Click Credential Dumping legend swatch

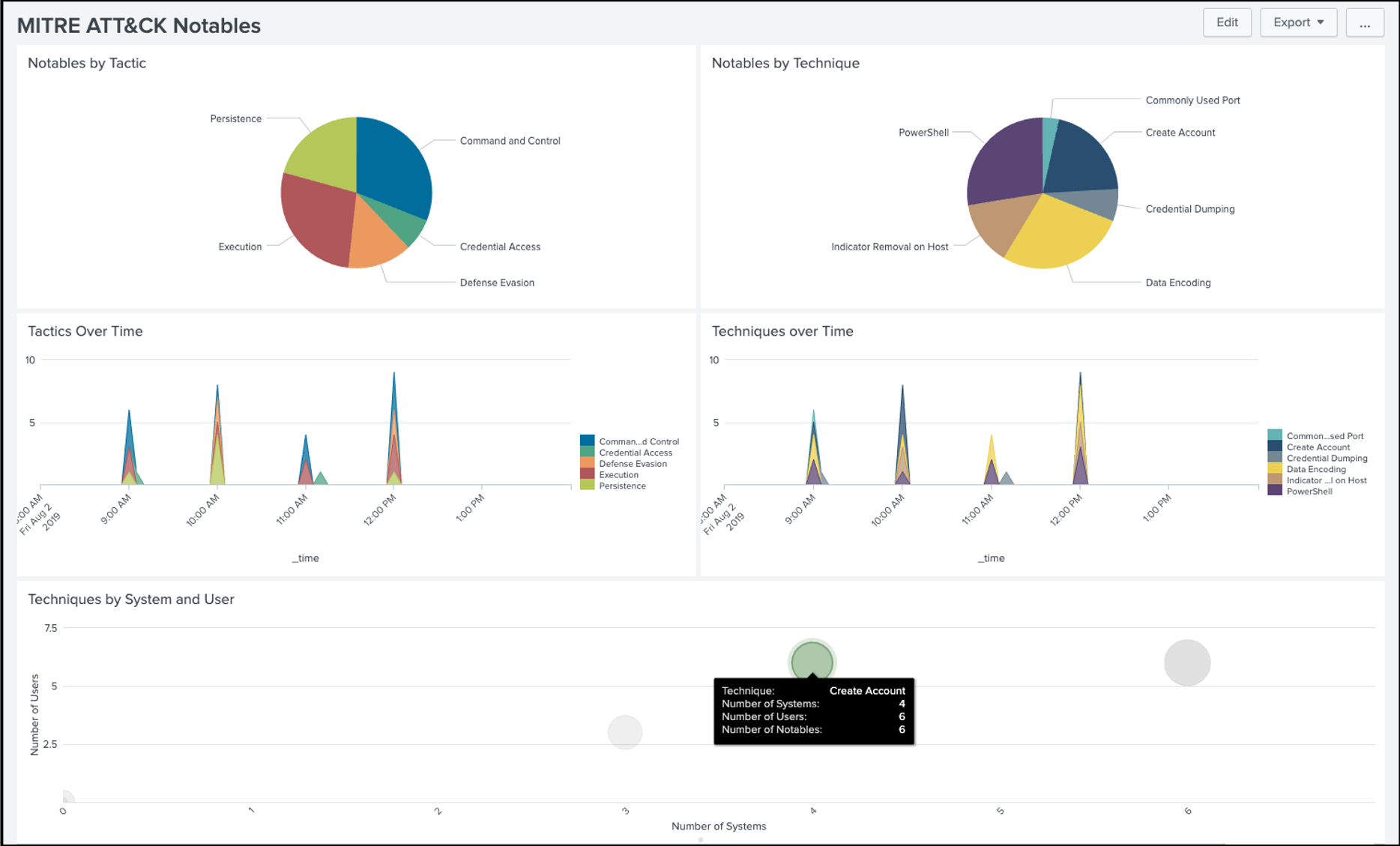tap(1275, 458)
